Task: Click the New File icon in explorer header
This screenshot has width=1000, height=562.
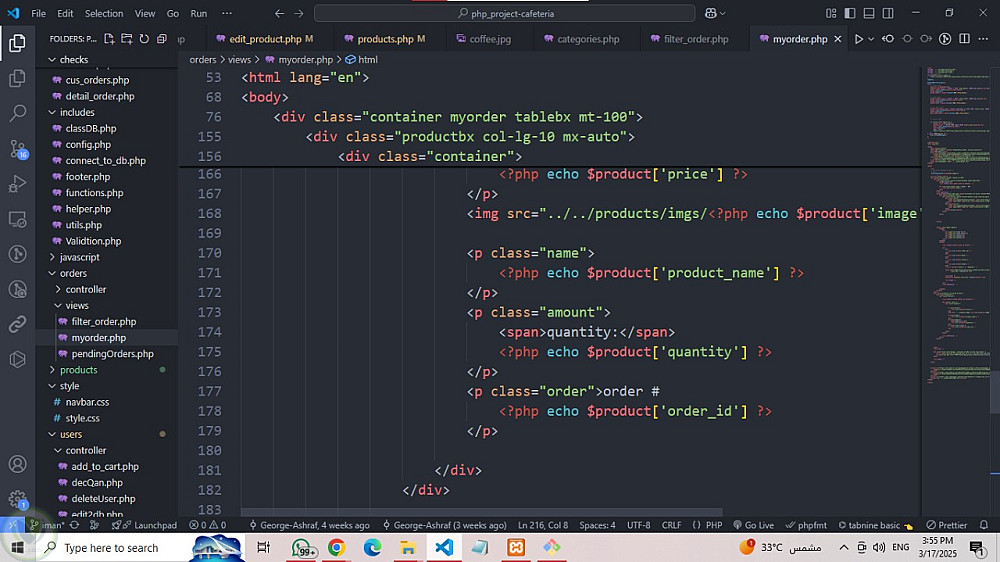Action: click(x=109, y=39)
